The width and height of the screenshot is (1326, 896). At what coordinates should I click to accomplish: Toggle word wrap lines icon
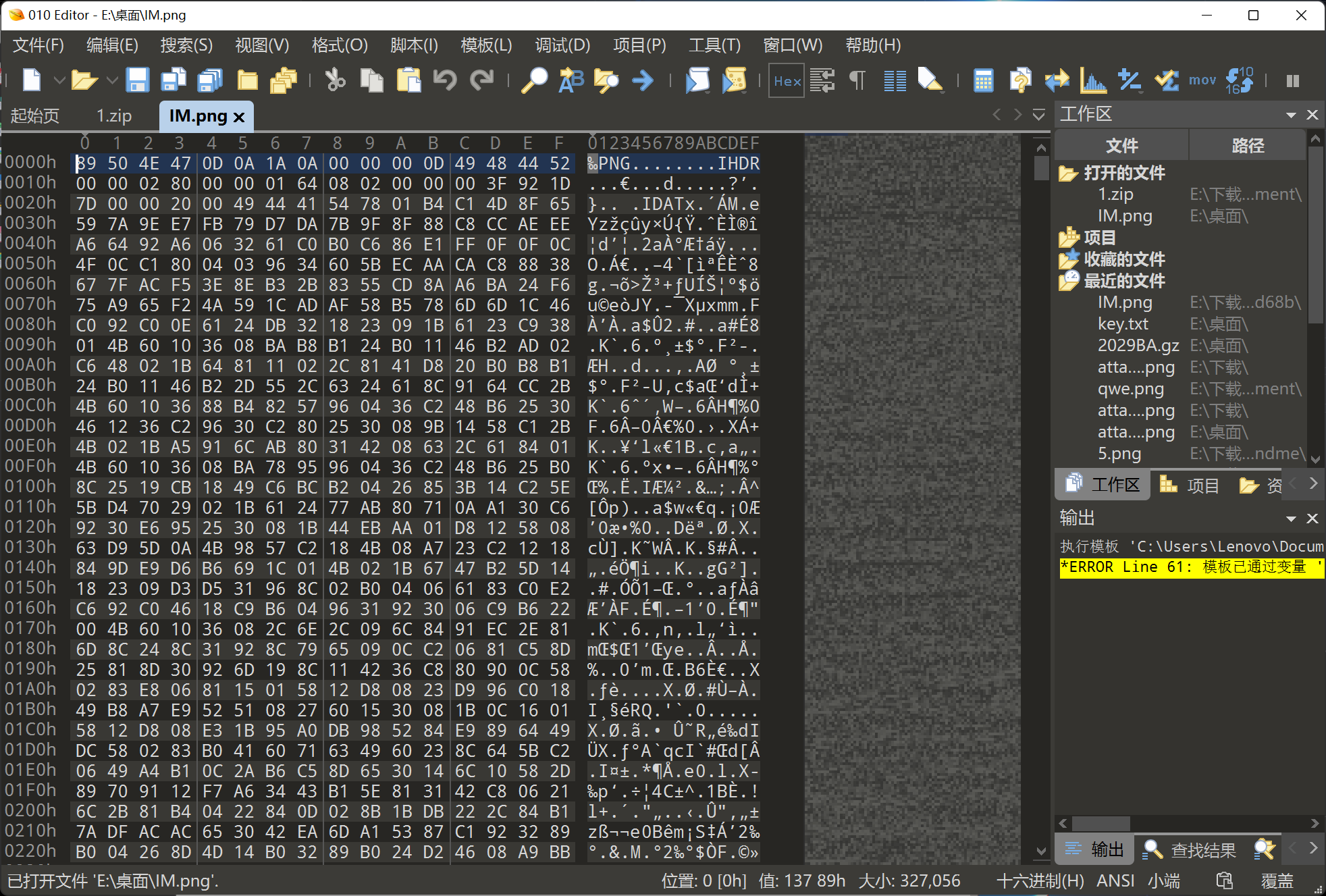point(822,80)
